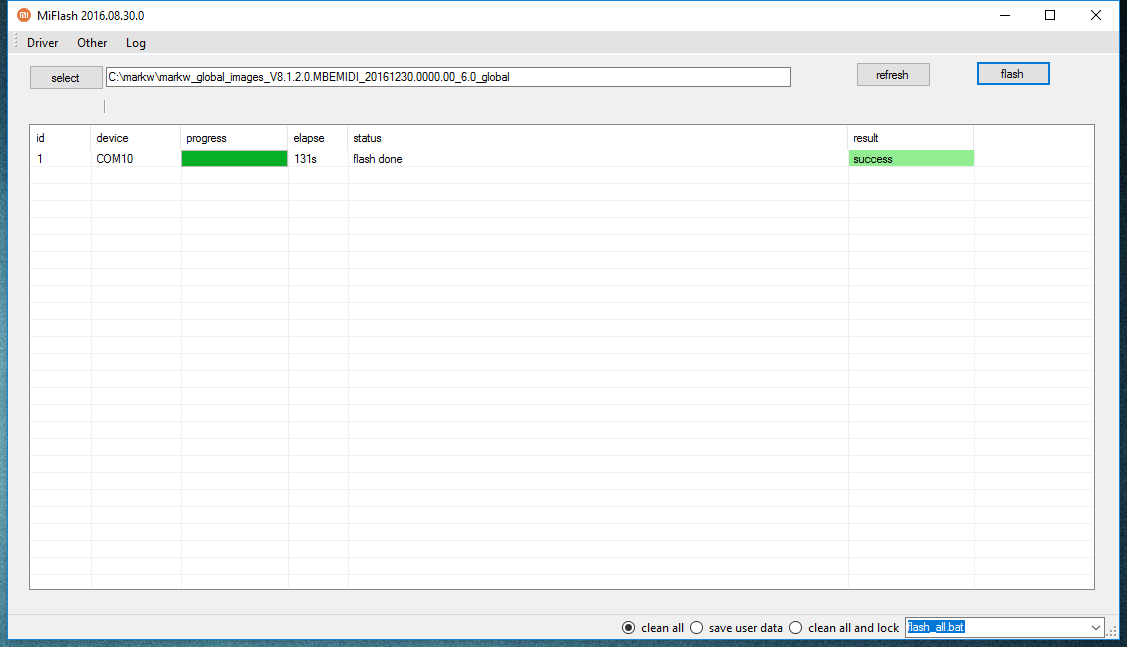Select the COM10 device cell
Viewport: 1127px width, 647px height.
(135, 159)
